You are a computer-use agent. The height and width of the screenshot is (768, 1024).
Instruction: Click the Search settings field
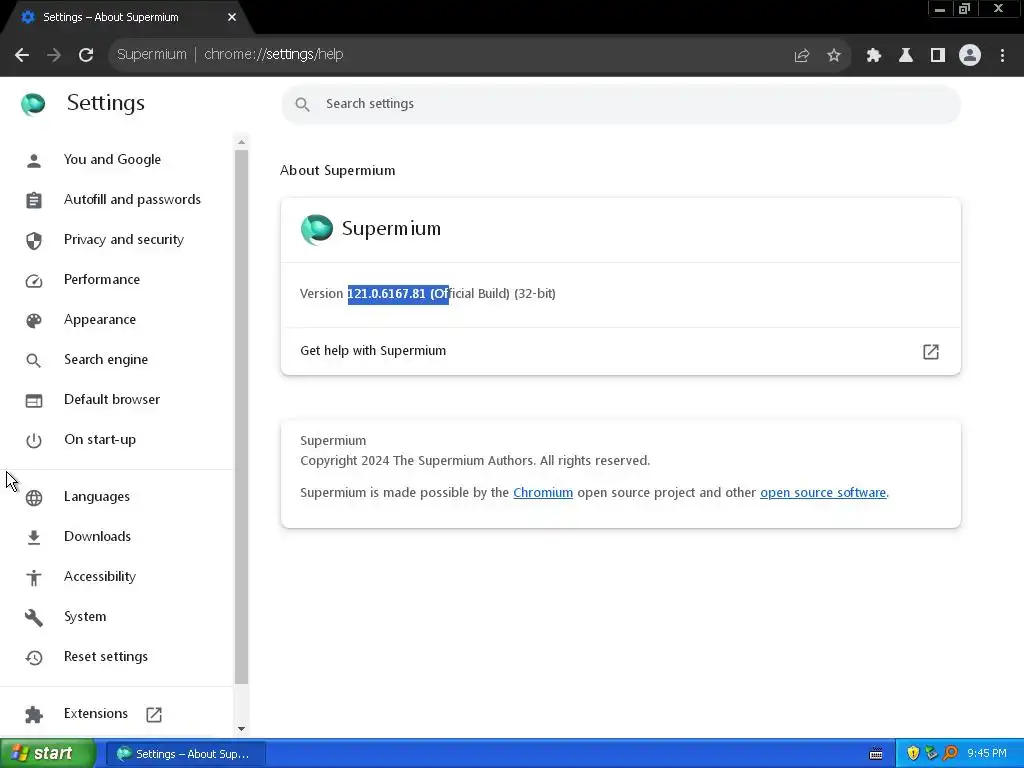(620, 104)
